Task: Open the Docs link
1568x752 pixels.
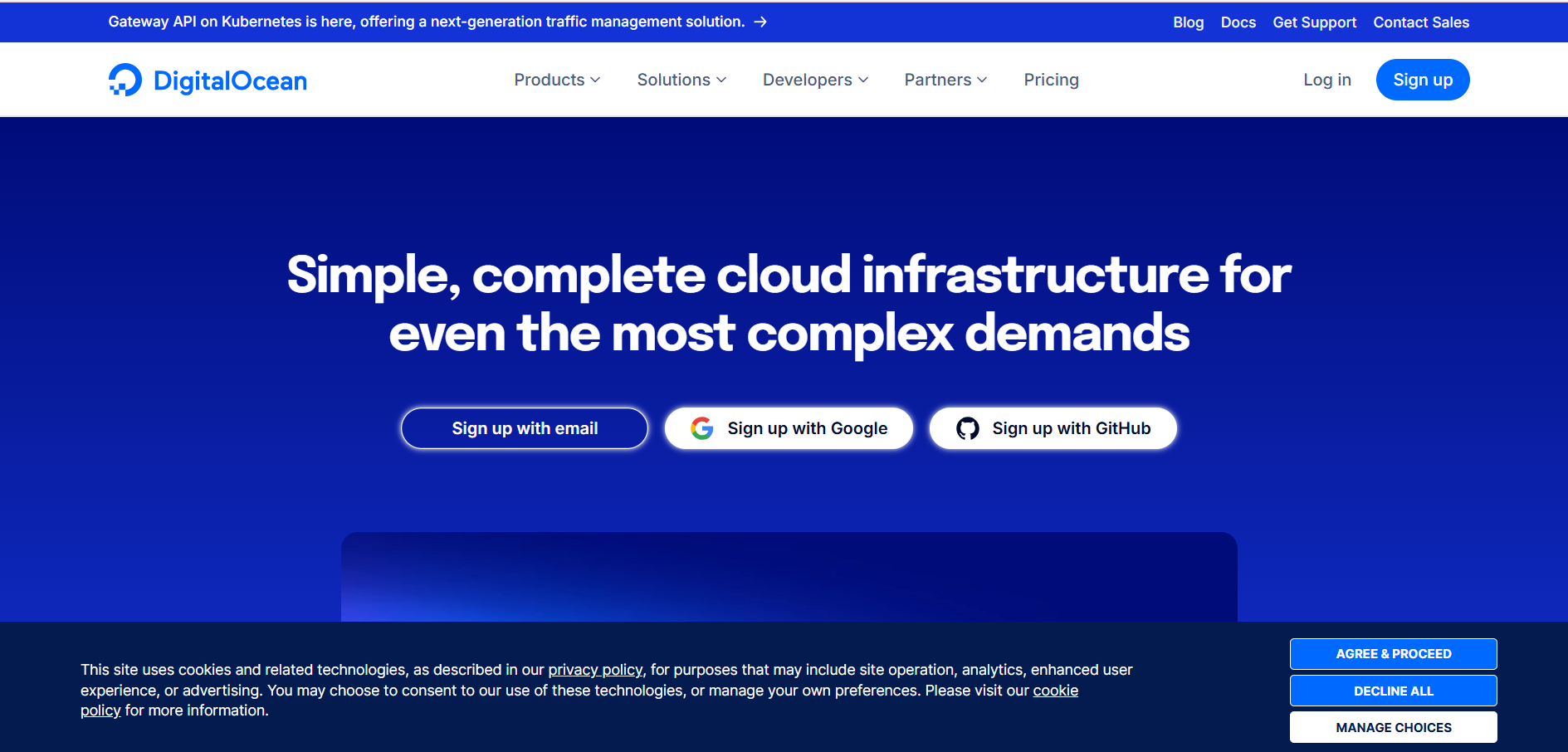Action: pos(1238,22)
